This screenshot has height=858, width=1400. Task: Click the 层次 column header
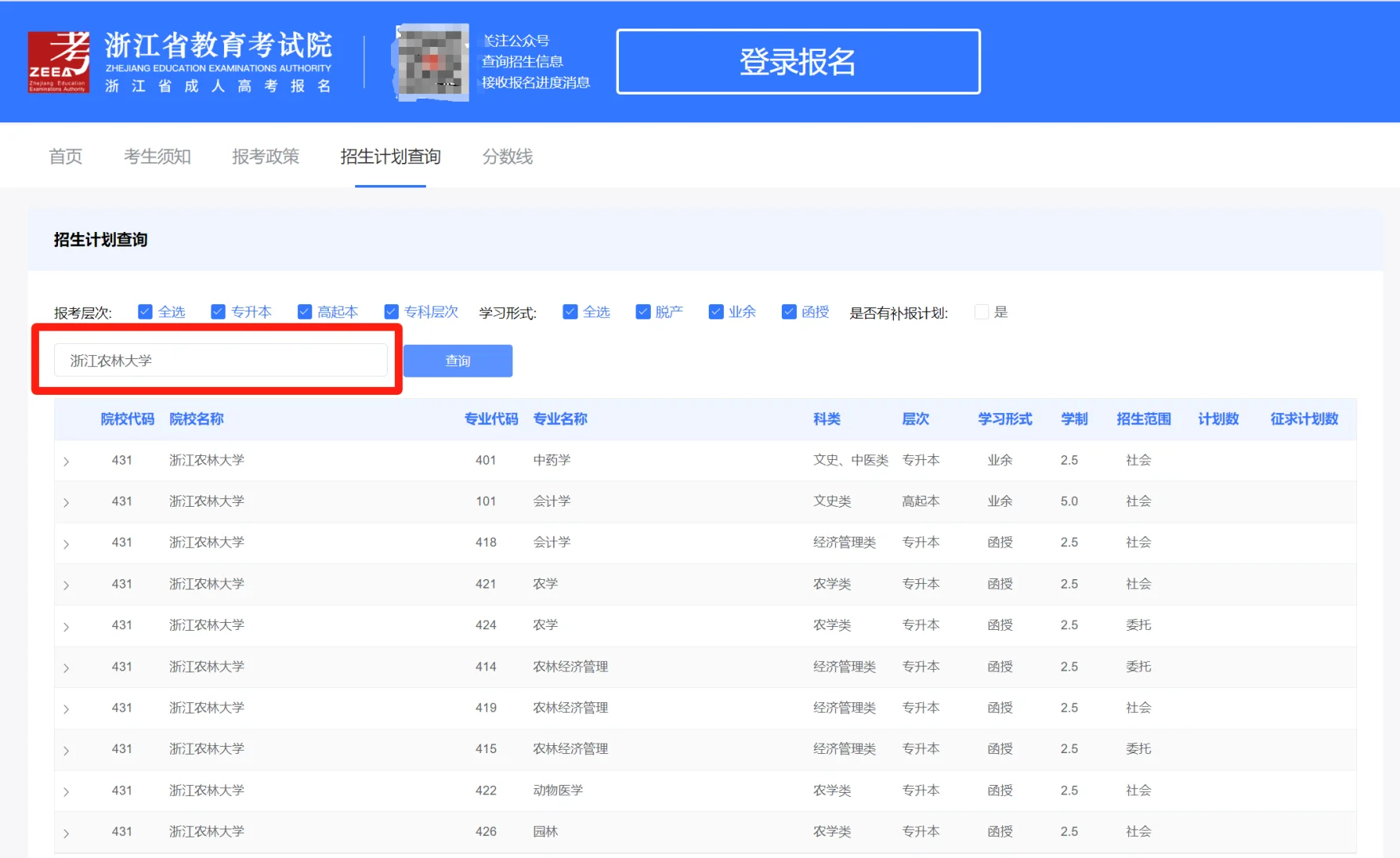(x=915, y=419)
